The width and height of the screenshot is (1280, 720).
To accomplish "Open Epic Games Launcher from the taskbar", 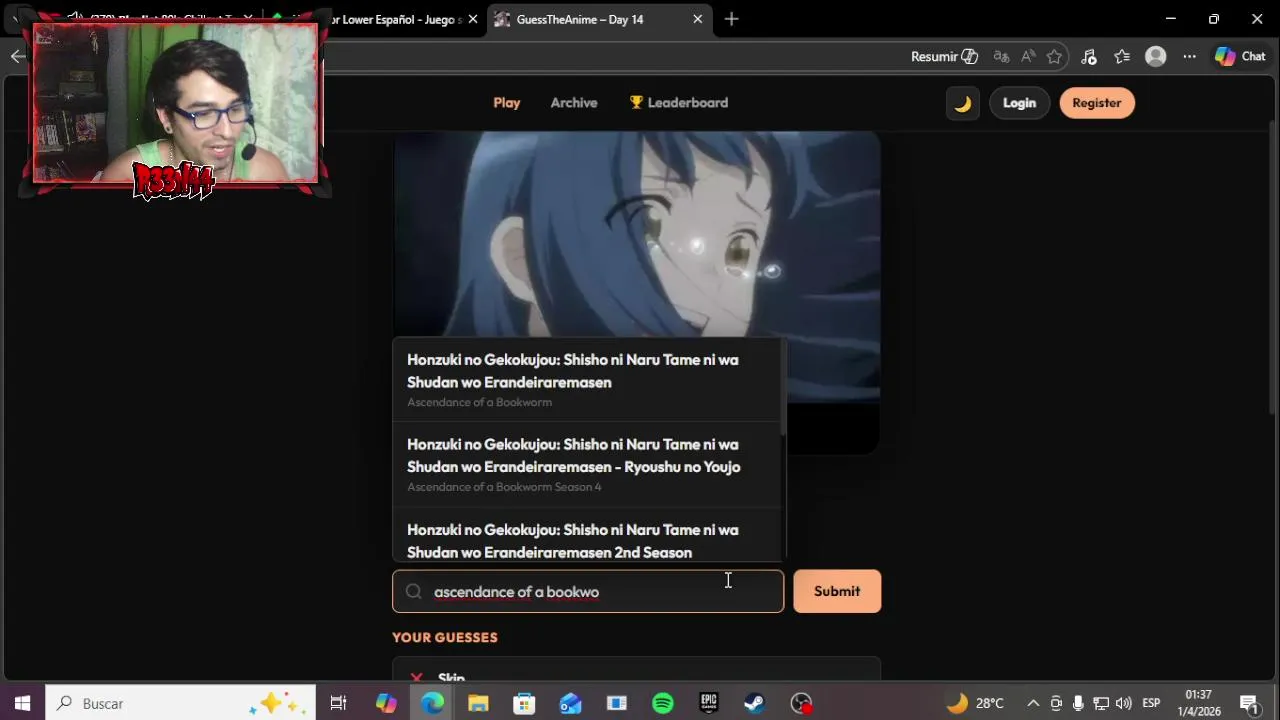I will coord(709,703).
